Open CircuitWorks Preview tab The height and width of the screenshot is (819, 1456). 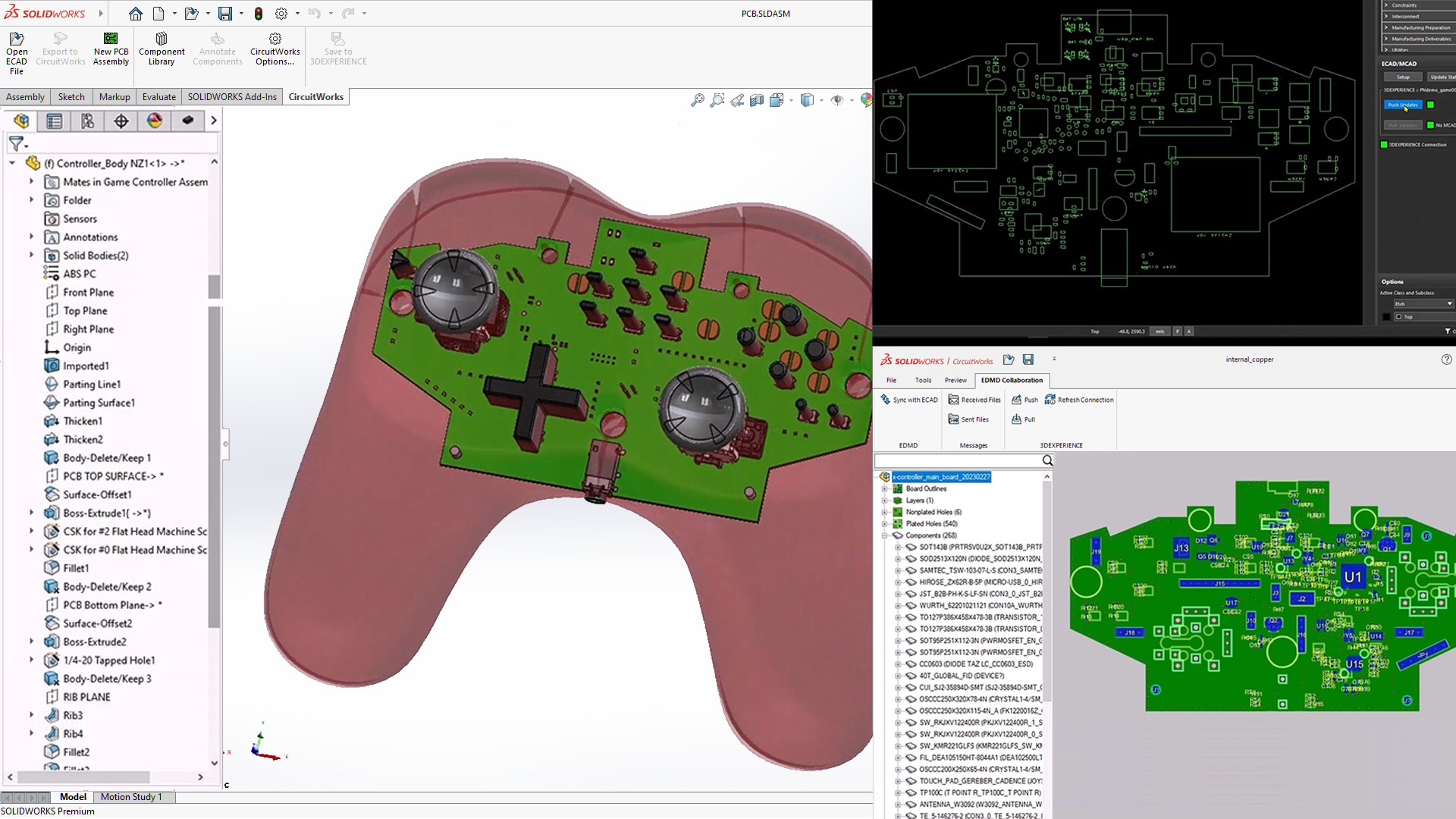[955, 380]
